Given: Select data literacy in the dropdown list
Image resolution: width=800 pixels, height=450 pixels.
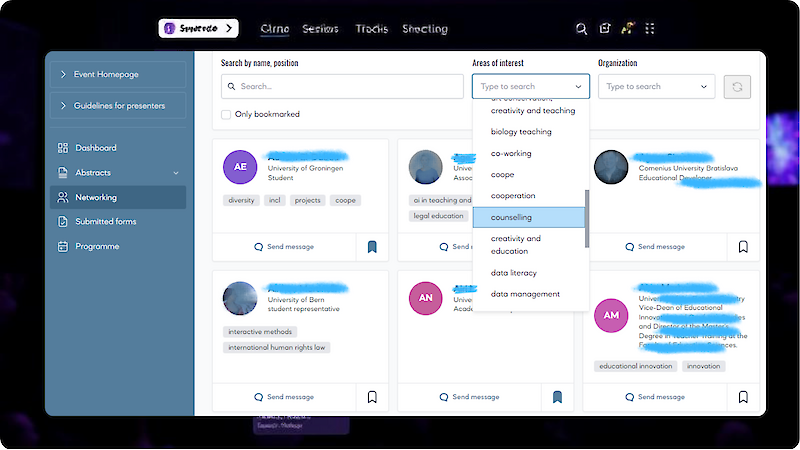Looking at the screenshot, I should [514, 273].
